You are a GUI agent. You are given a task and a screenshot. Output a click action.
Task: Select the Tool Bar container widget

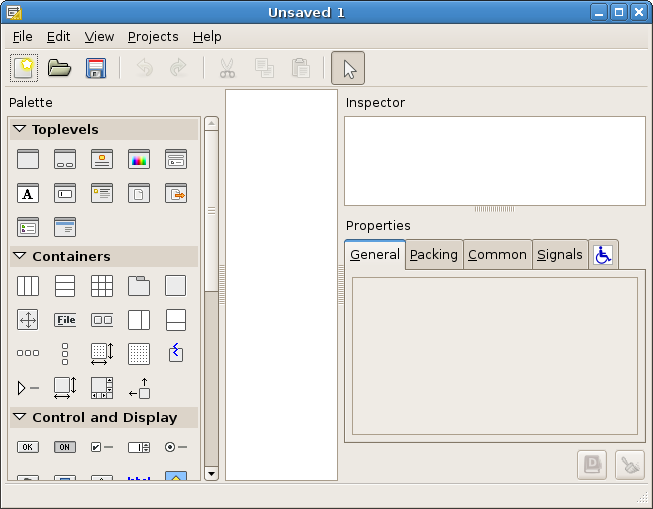pyautogui.click(x=102, y=320)
